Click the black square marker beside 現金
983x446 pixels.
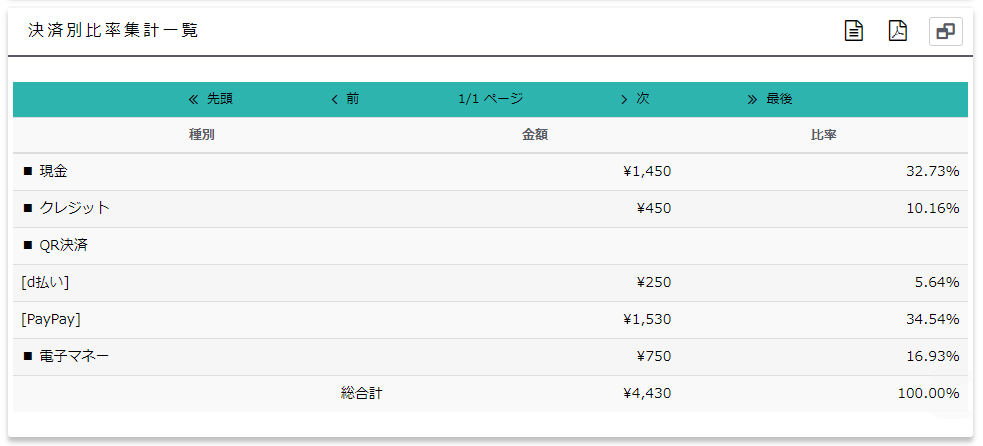pos(28,171)
